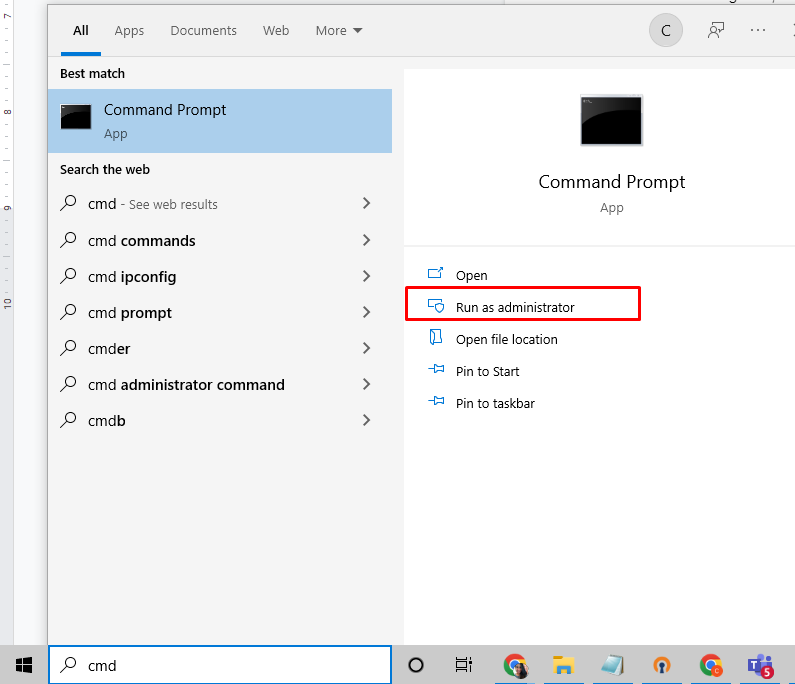Image resolution: width=795 pixels, height=684 pixels.
Task: Click the Open action icon
Action: 436,274
